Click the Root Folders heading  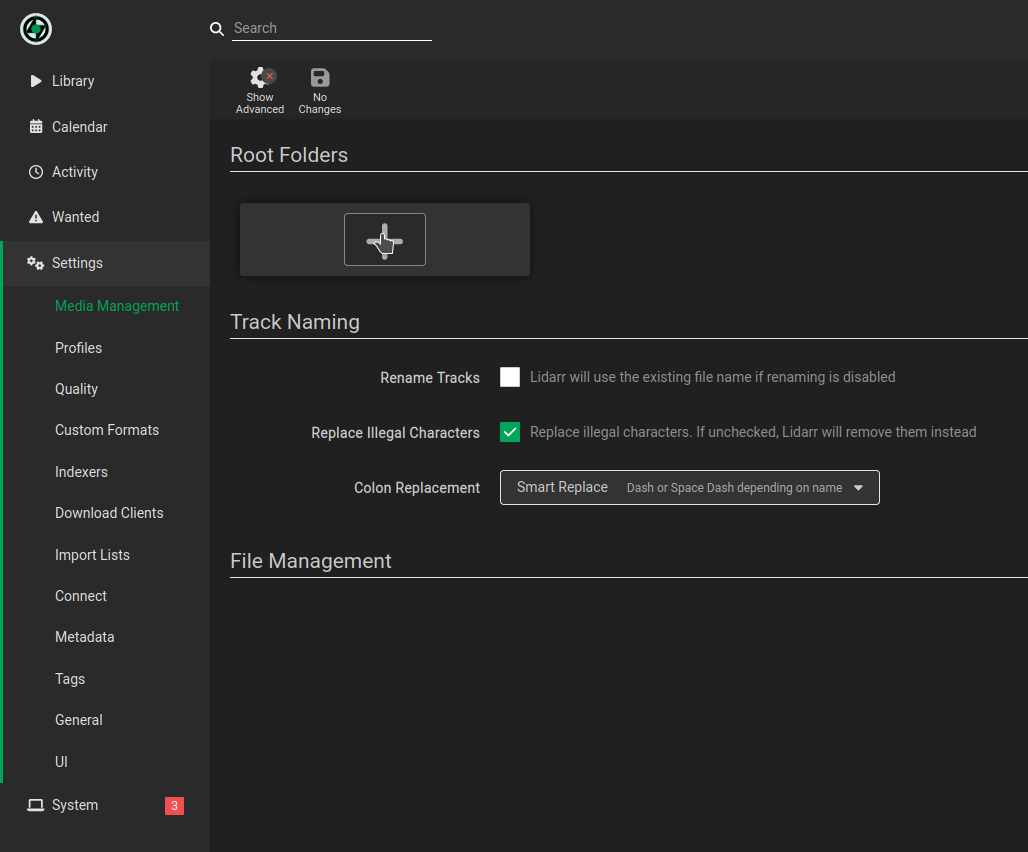289,155
